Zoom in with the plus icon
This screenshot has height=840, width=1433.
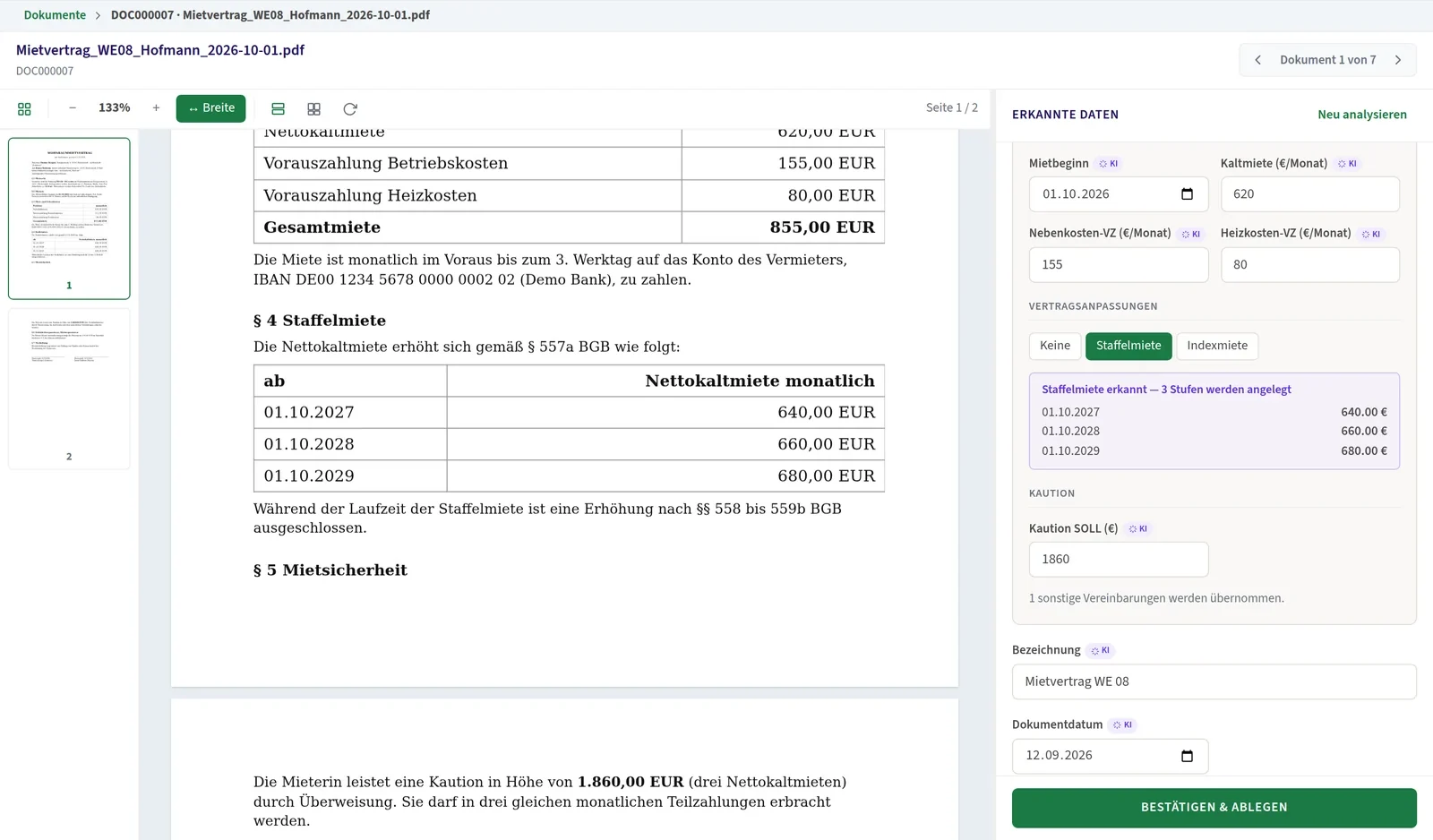click(x=156, y=107)
